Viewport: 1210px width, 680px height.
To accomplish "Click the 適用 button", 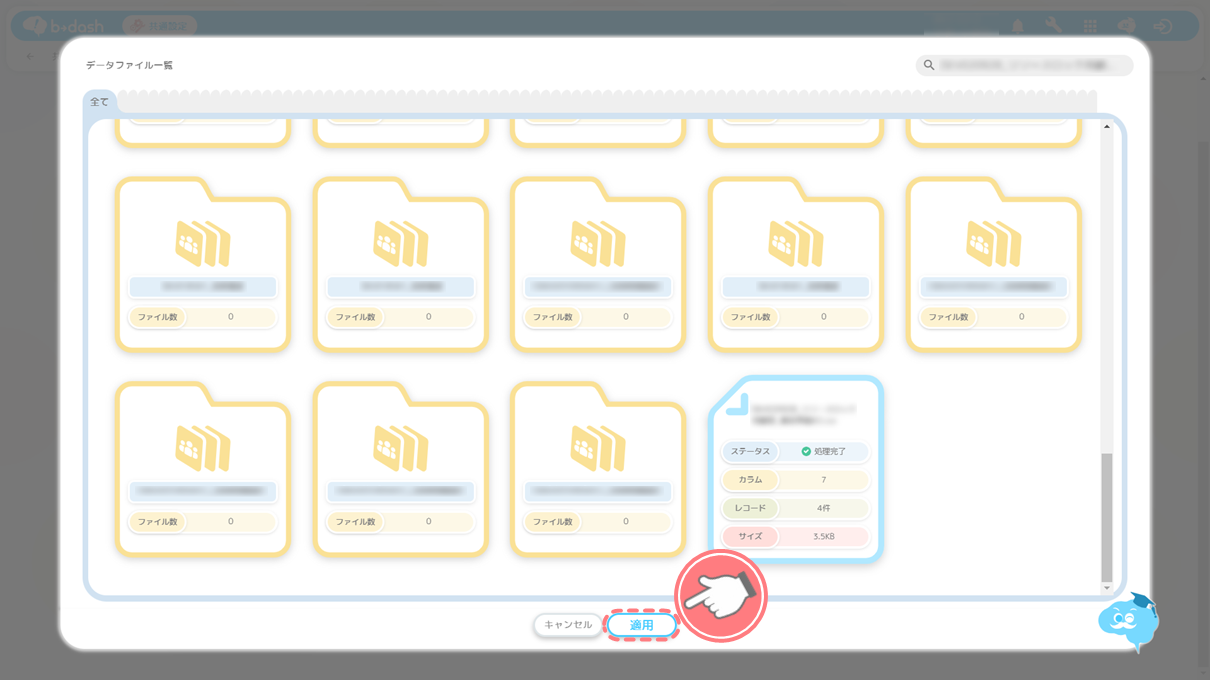I will tap(641, 625).
